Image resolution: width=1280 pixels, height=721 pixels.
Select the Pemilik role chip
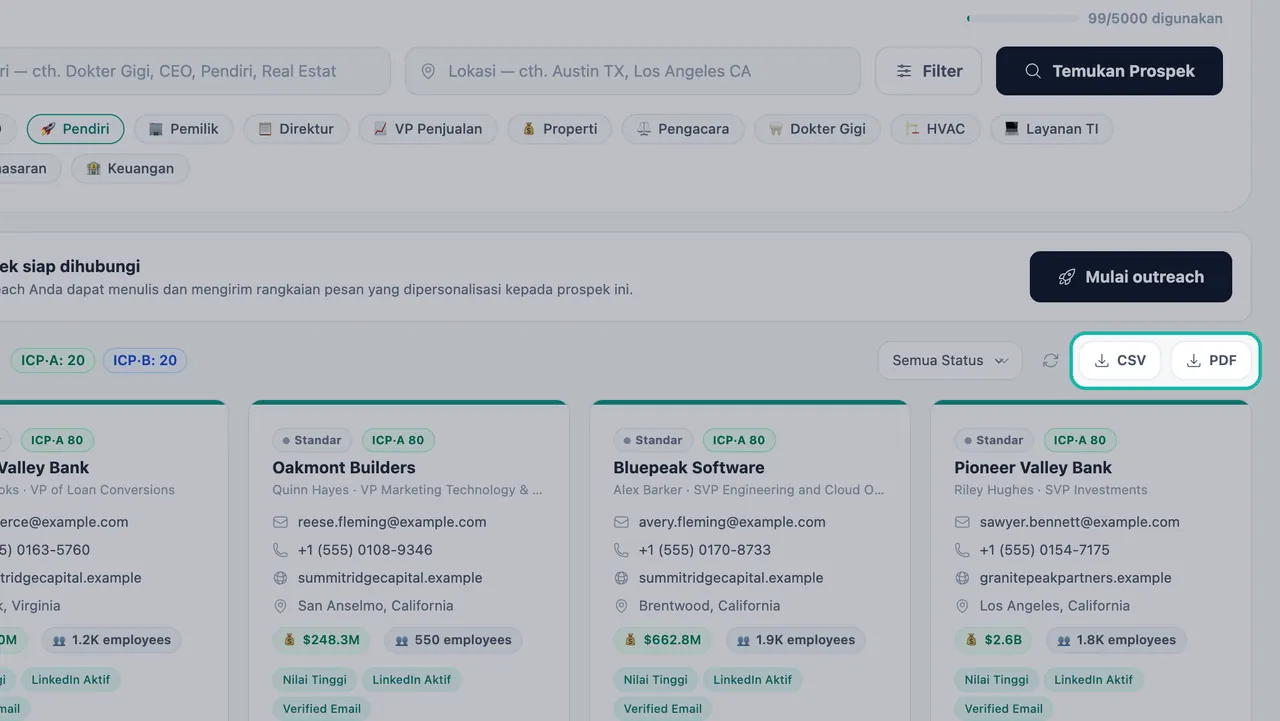point(184,129)
